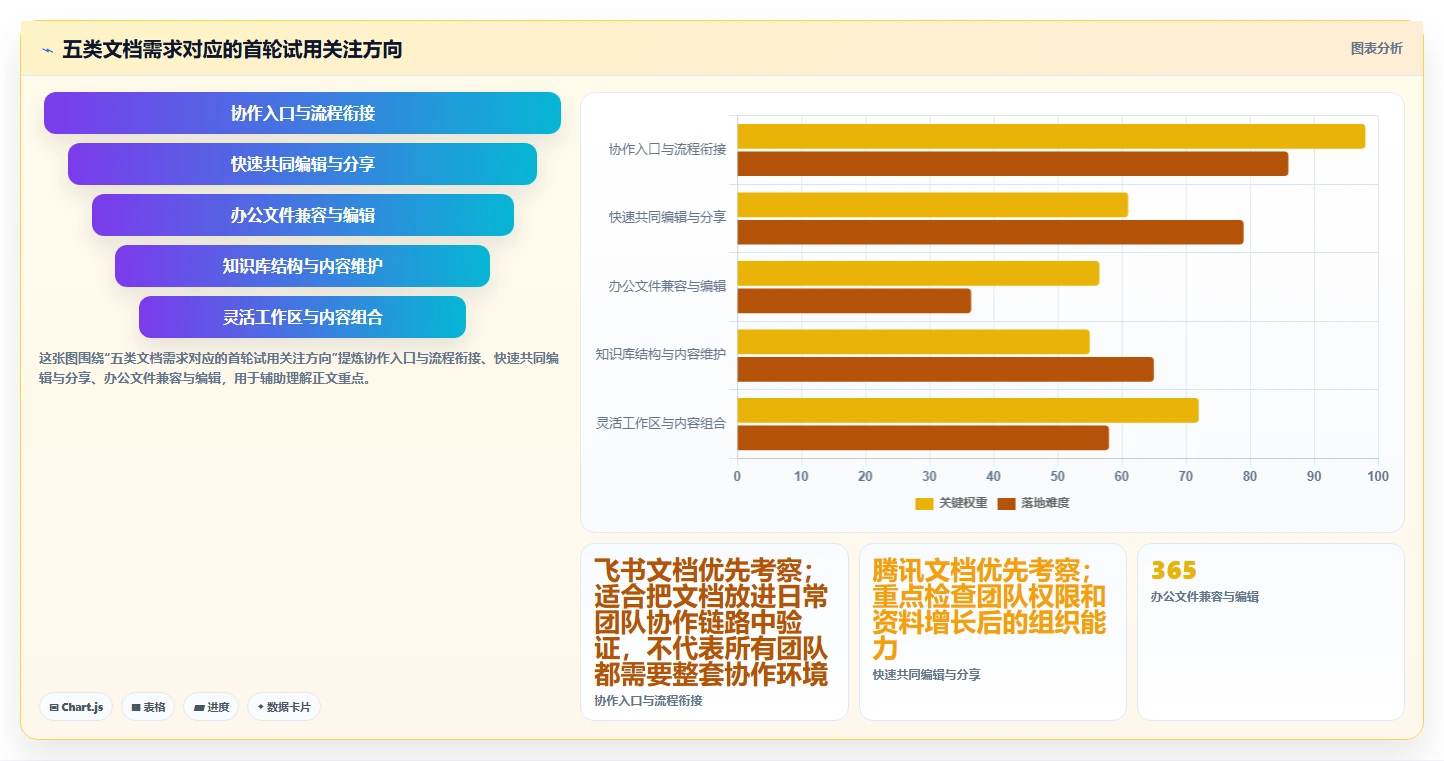Image resolution: width=1444 pixels, height=761 pixels.
Task: Click the chart y-axis label 快速共同编辑与分享
Action: [x=667, y=217]
